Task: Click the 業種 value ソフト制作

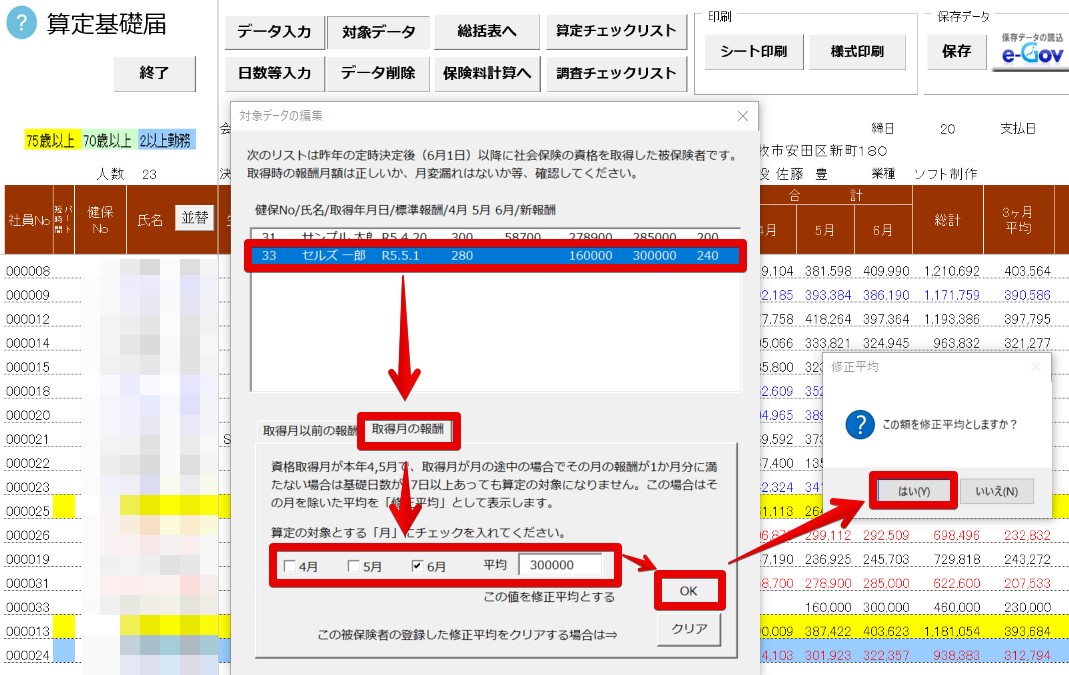Action: [x=945, y=174]
